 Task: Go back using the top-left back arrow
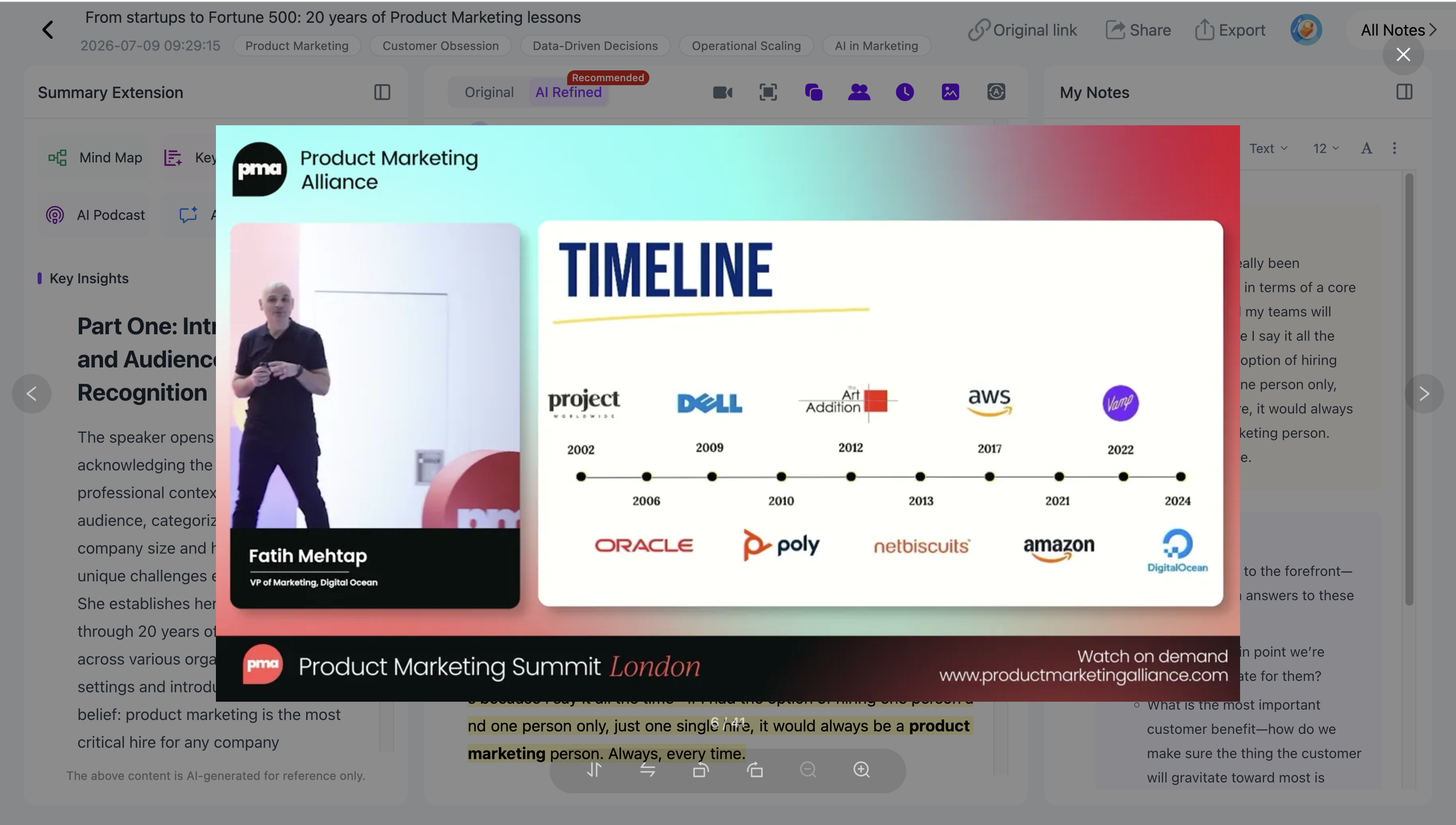[x=48, y=30]
